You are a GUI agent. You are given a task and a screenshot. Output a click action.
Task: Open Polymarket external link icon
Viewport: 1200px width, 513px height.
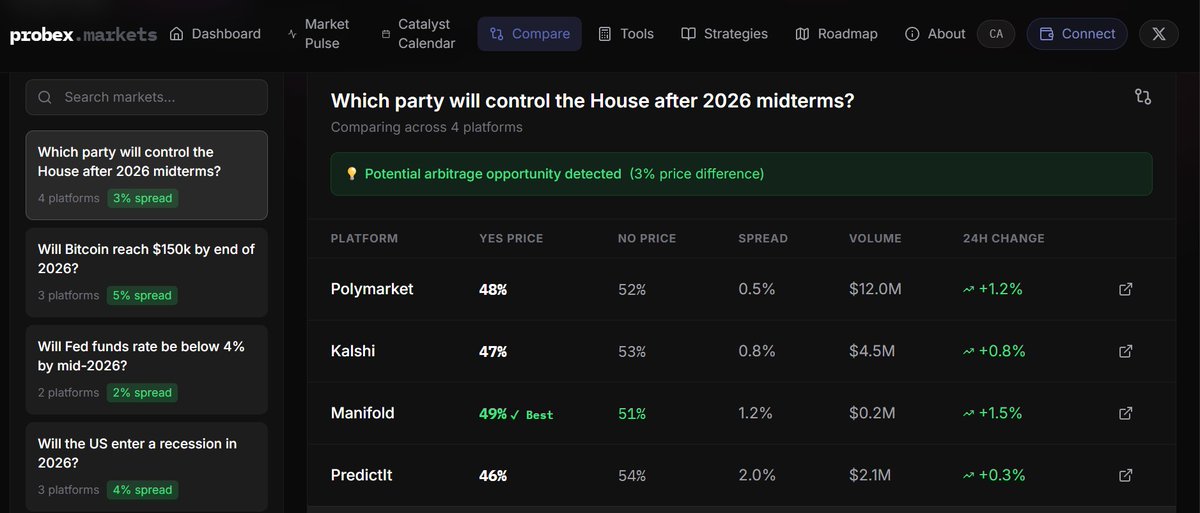click(1125, 289)
